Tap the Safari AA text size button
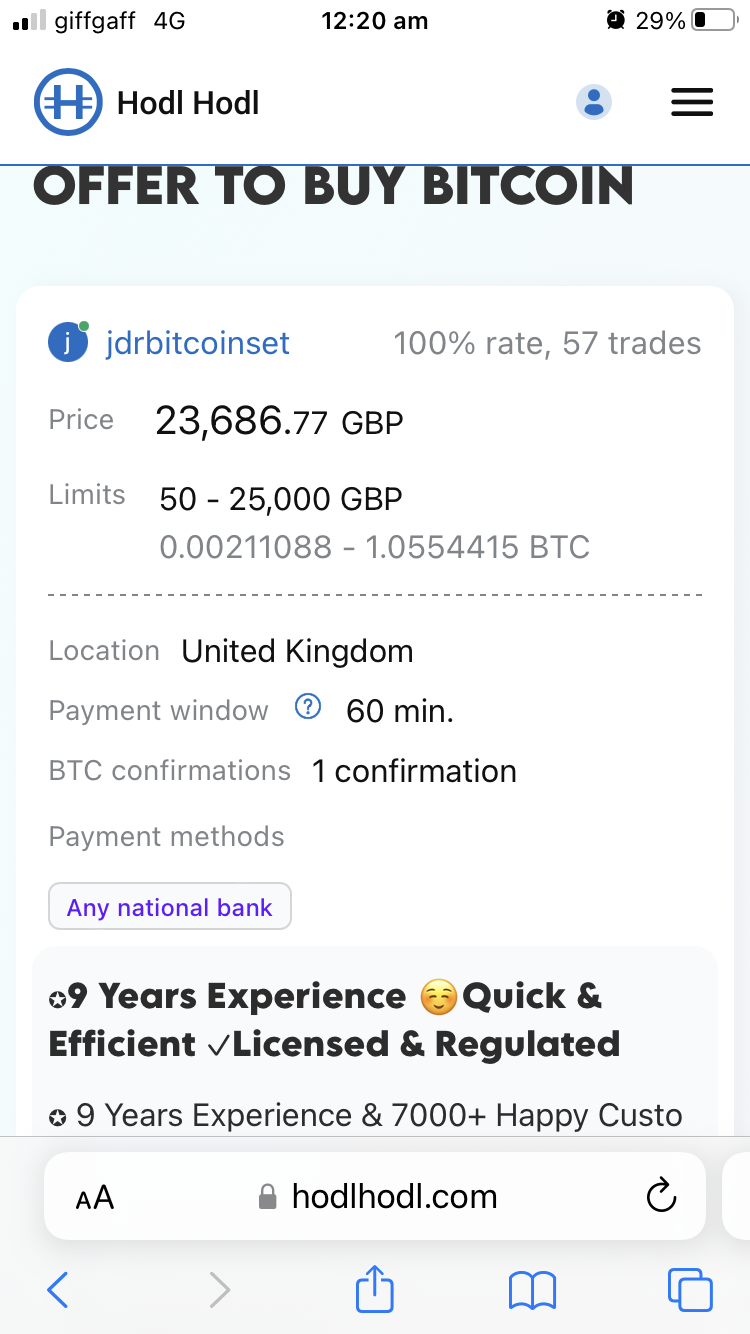The height and width of the screenshot is (1334, 750). (95, 1197)
